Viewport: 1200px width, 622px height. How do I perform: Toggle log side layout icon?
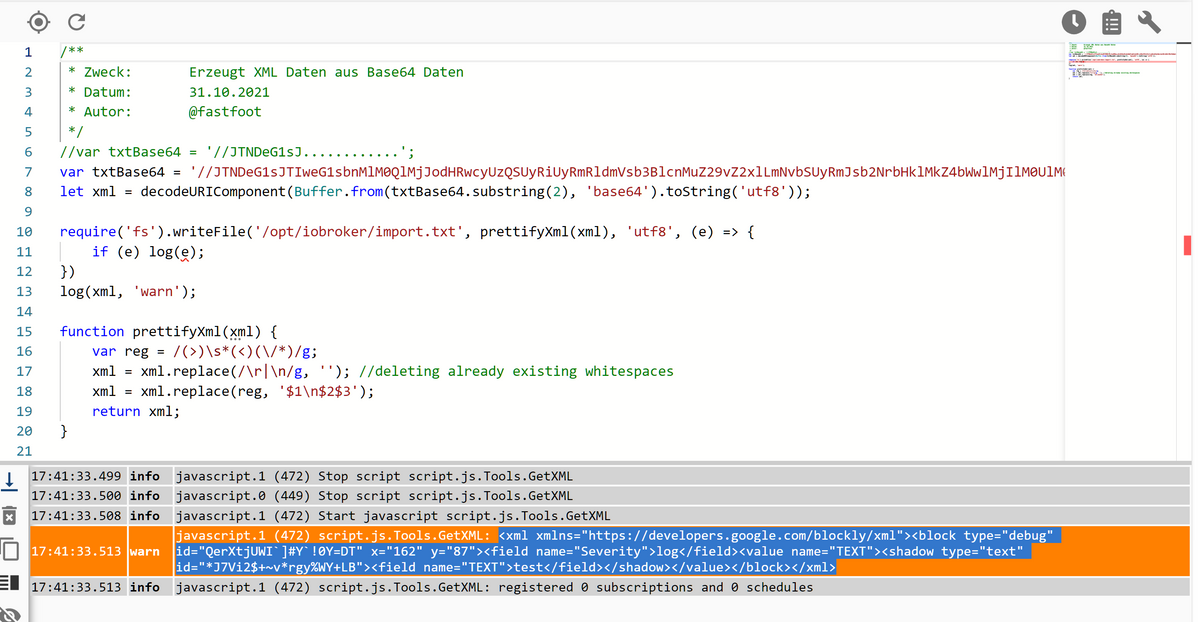coord(9,584)
